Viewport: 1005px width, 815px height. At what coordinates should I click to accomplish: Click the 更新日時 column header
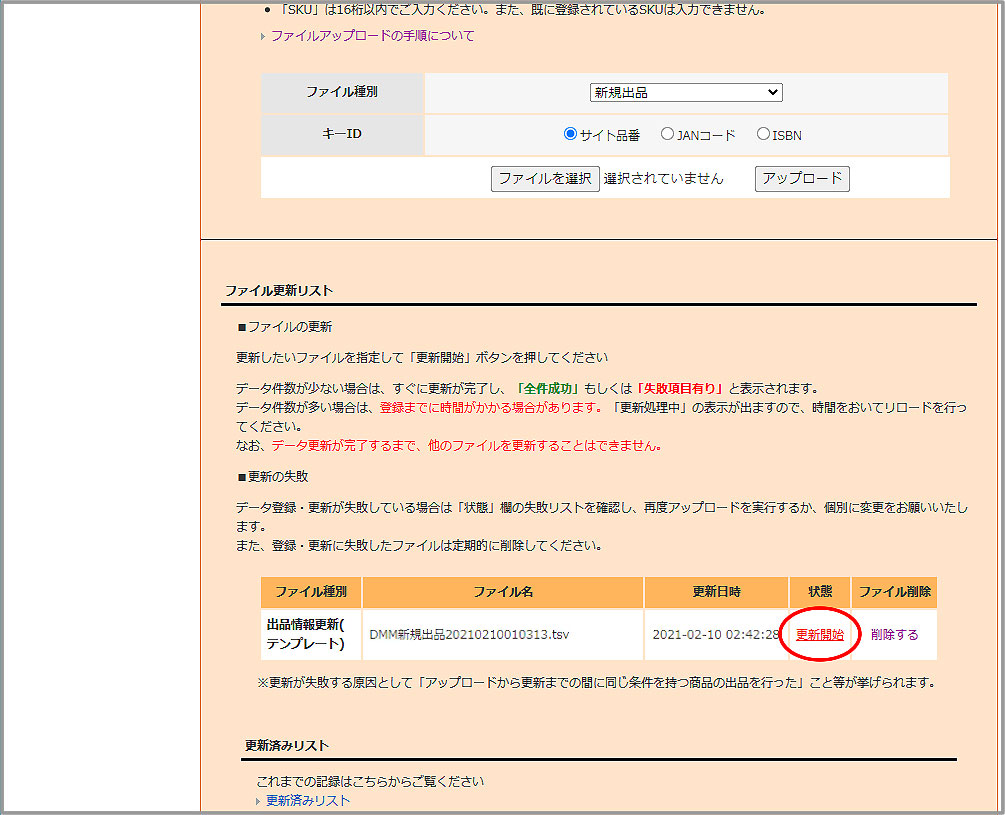coord(717,592)
